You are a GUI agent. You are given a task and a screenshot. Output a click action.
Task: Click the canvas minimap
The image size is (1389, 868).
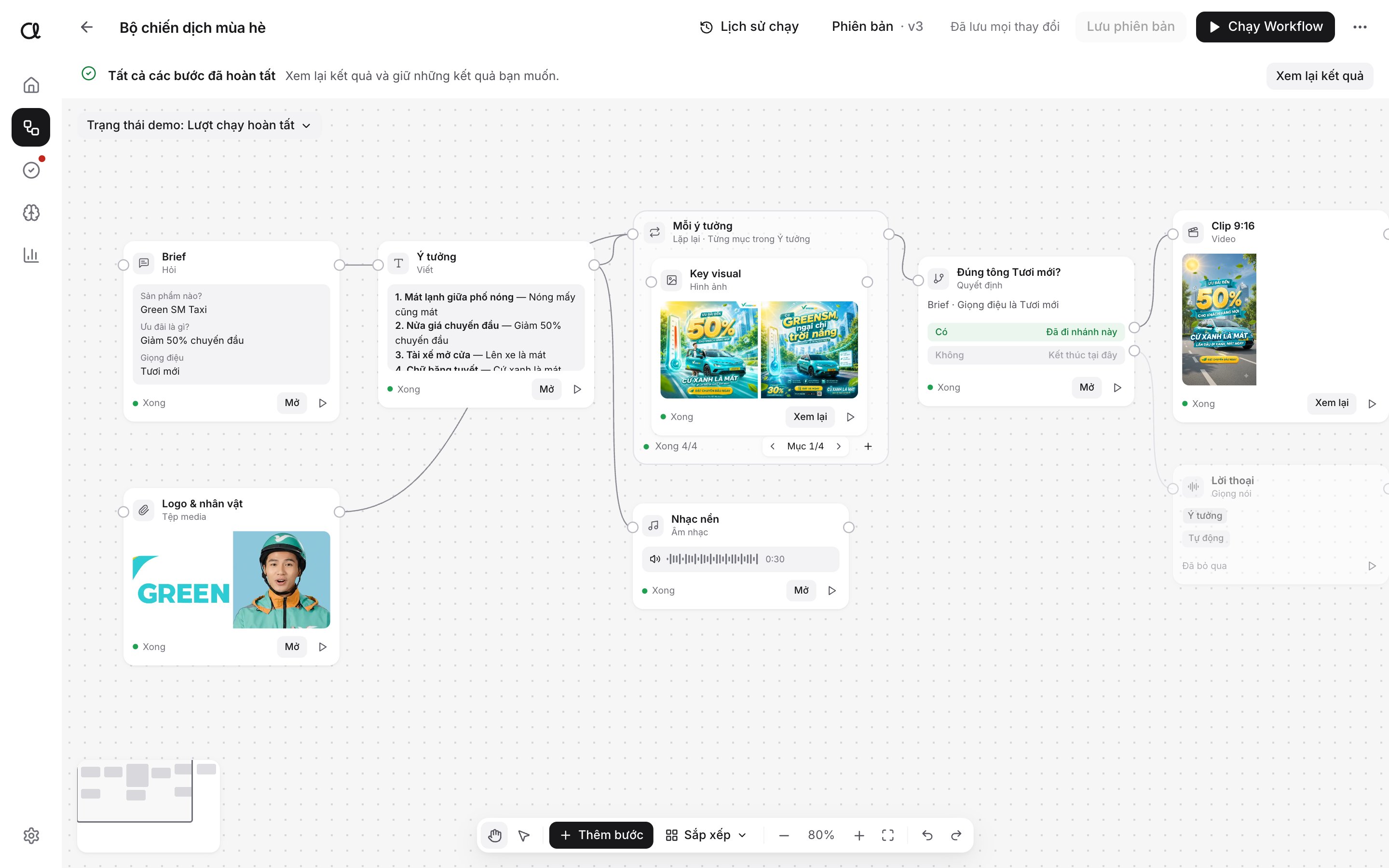[148, 806]
